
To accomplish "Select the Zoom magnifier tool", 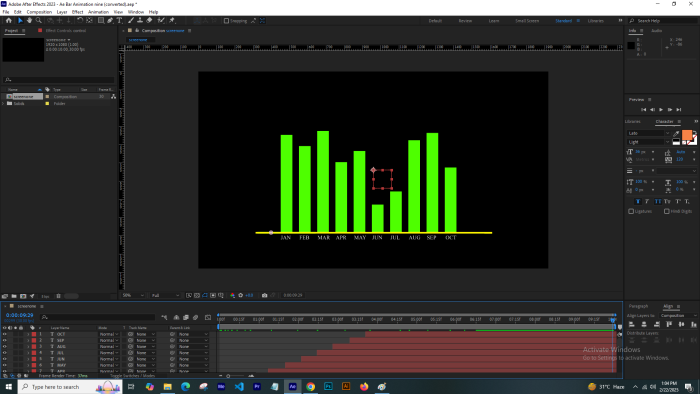I will [39, 21].
